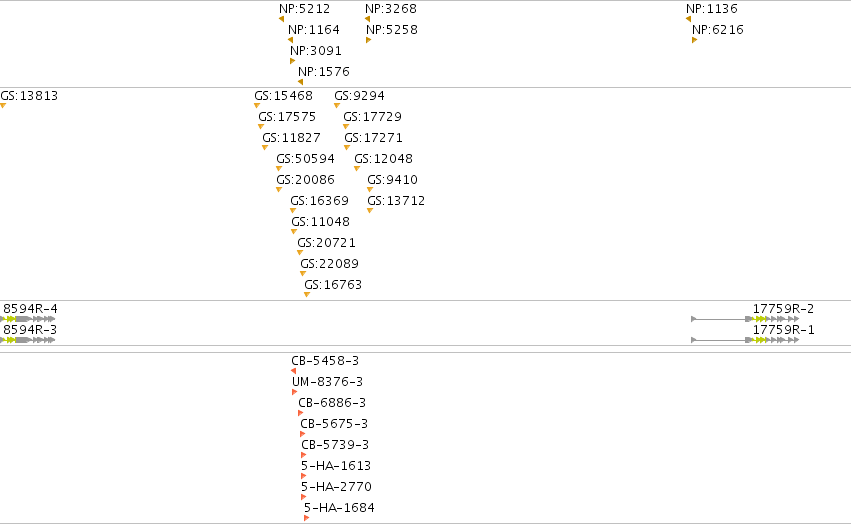Click the 5-HA-1684 feature label
Screen dimensions: 851x524
pyautogui.click(x=339, y=508)
